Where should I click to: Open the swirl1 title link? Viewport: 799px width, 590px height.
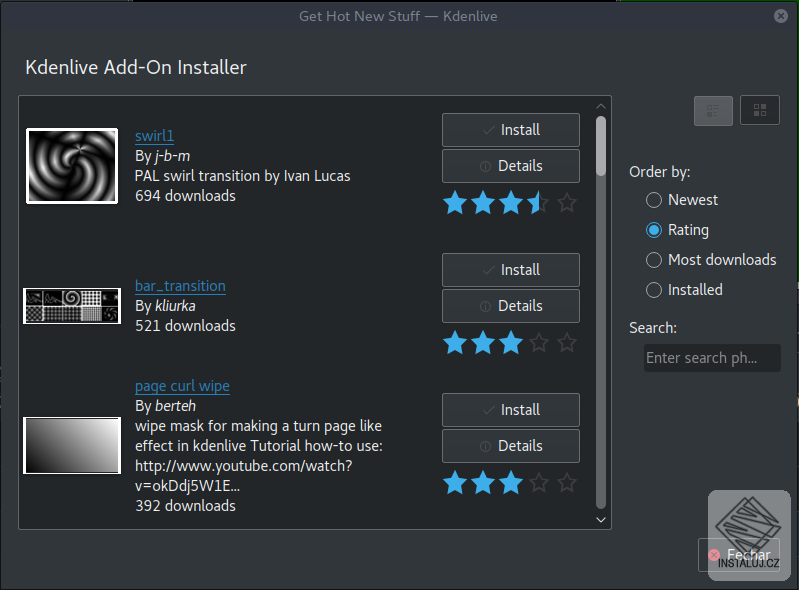click(x=154, y=136)
